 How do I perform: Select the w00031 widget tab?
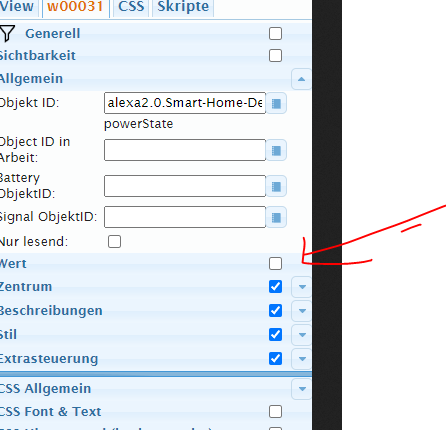click(x=75, y=7)
